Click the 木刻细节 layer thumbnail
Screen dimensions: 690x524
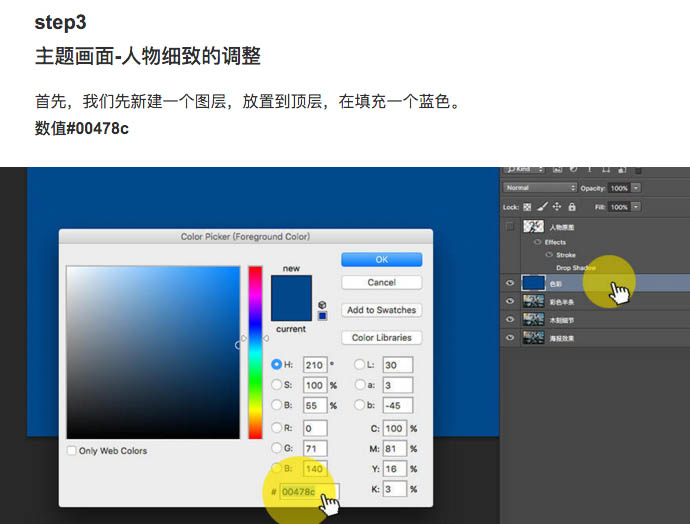point(533,319)
